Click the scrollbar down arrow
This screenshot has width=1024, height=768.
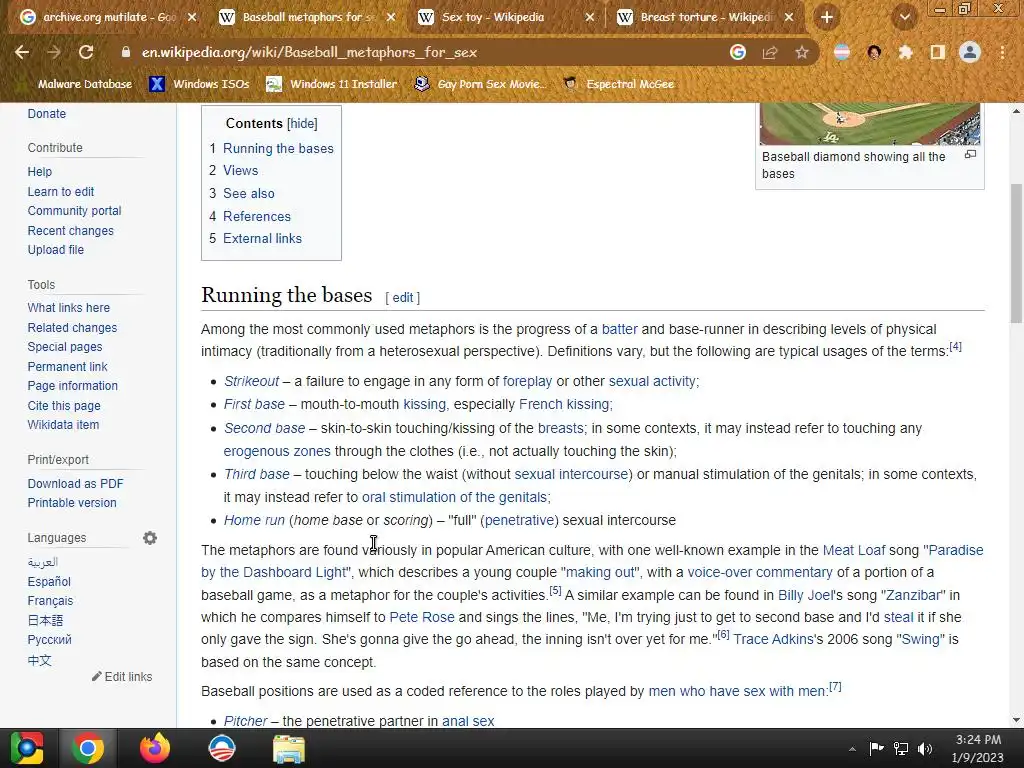1017,720
